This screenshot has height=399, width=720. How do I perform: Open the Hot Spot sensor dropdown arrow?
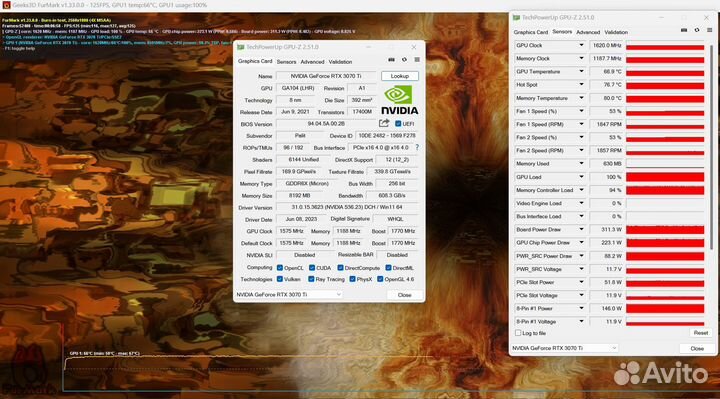(x=581, y=84)
